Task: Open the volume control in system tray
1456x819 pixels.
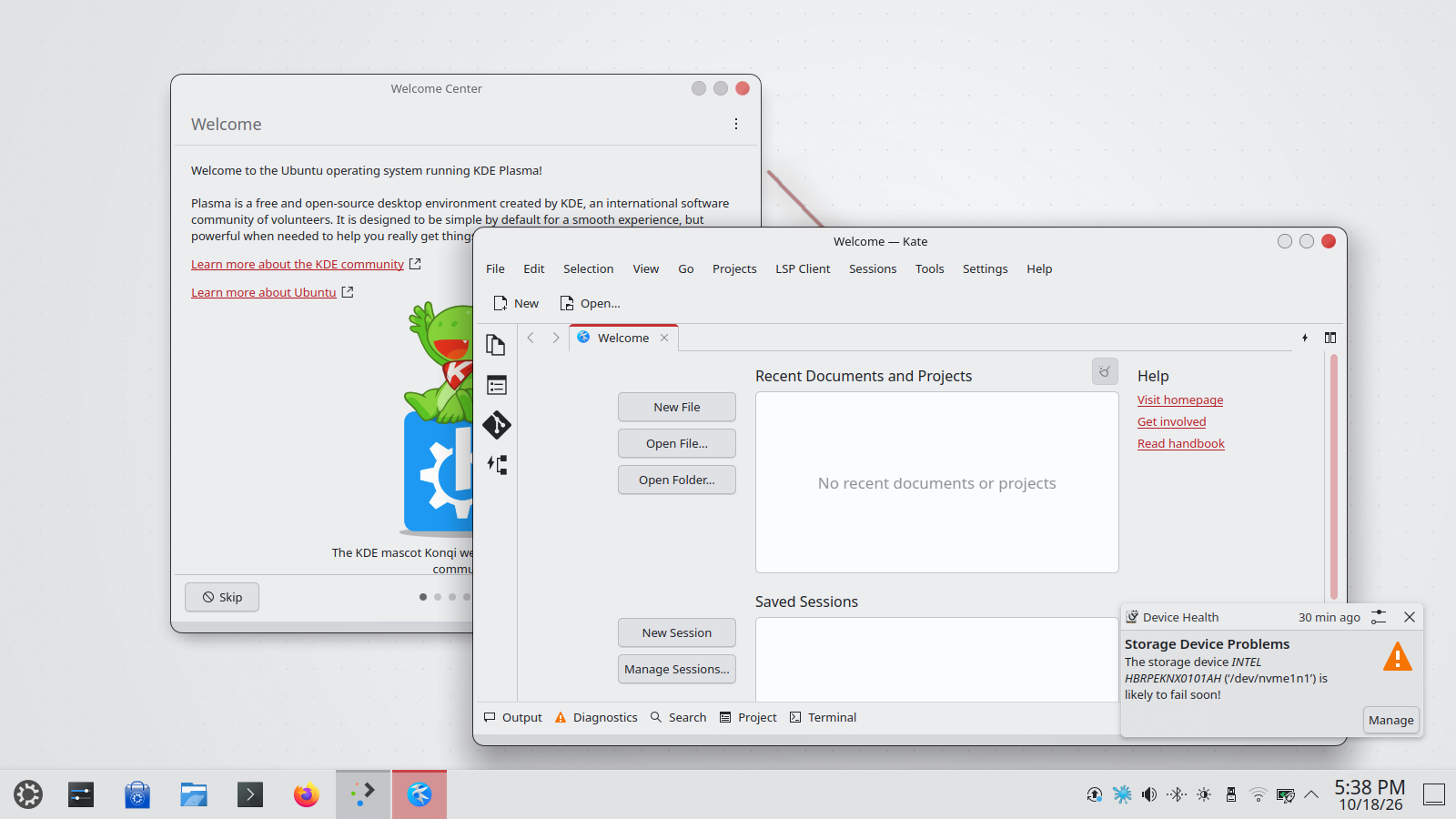Action: coord(1149,794)
